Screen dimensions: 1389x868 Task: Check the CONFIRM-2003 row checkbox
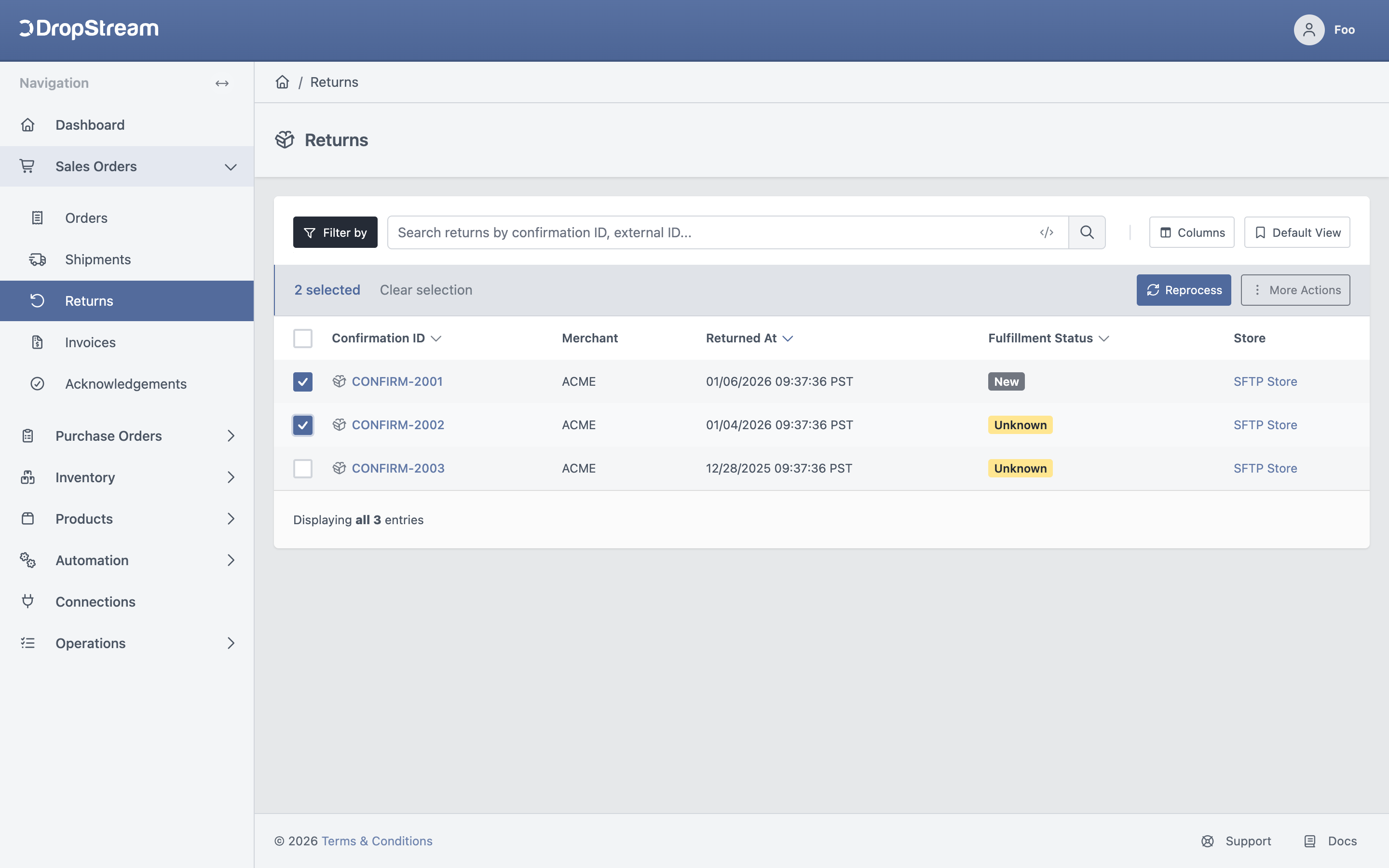(302, 468)
